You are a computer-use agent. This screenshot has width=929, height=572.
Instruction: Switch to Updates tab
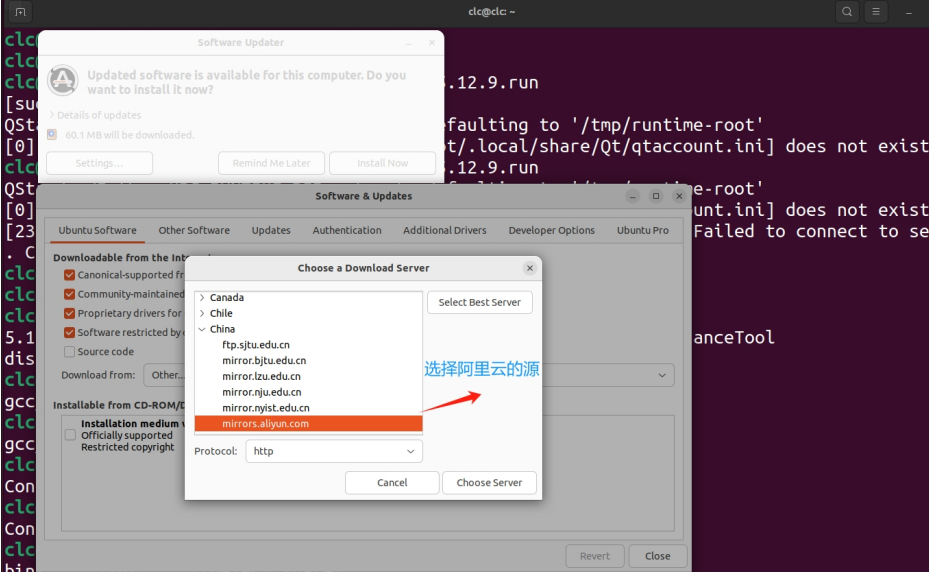[271, 231]
